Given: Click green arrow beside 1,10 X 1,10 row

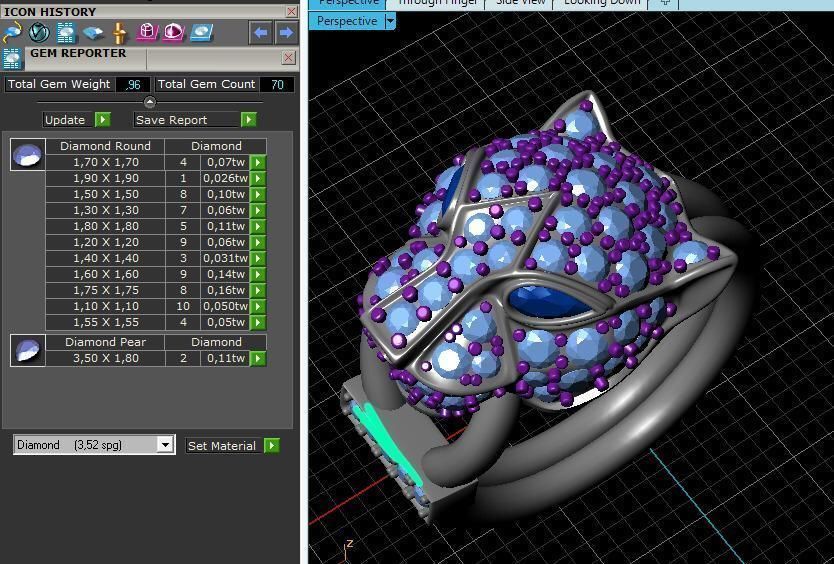Looking at the screenshot, I should pos(258,306).
